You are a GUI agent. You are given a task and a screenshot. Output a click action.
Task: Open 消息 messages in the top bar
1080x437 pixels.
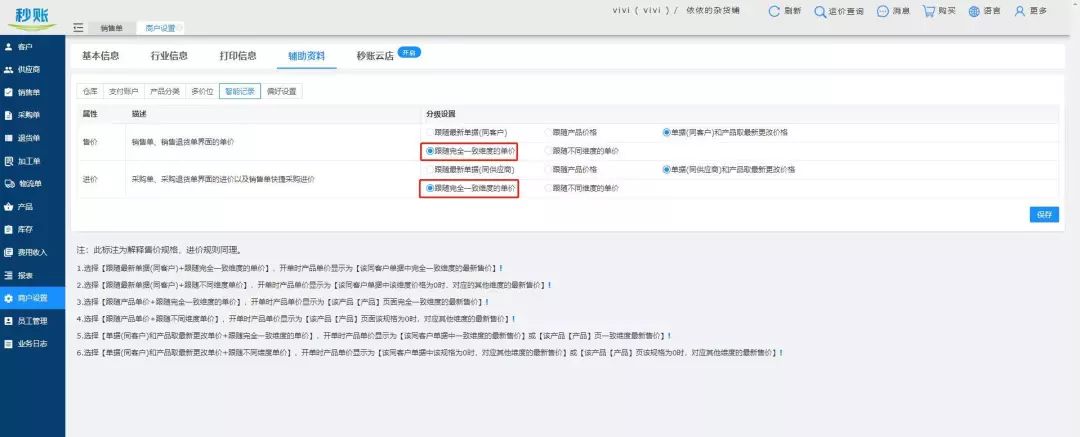[893, 11]
